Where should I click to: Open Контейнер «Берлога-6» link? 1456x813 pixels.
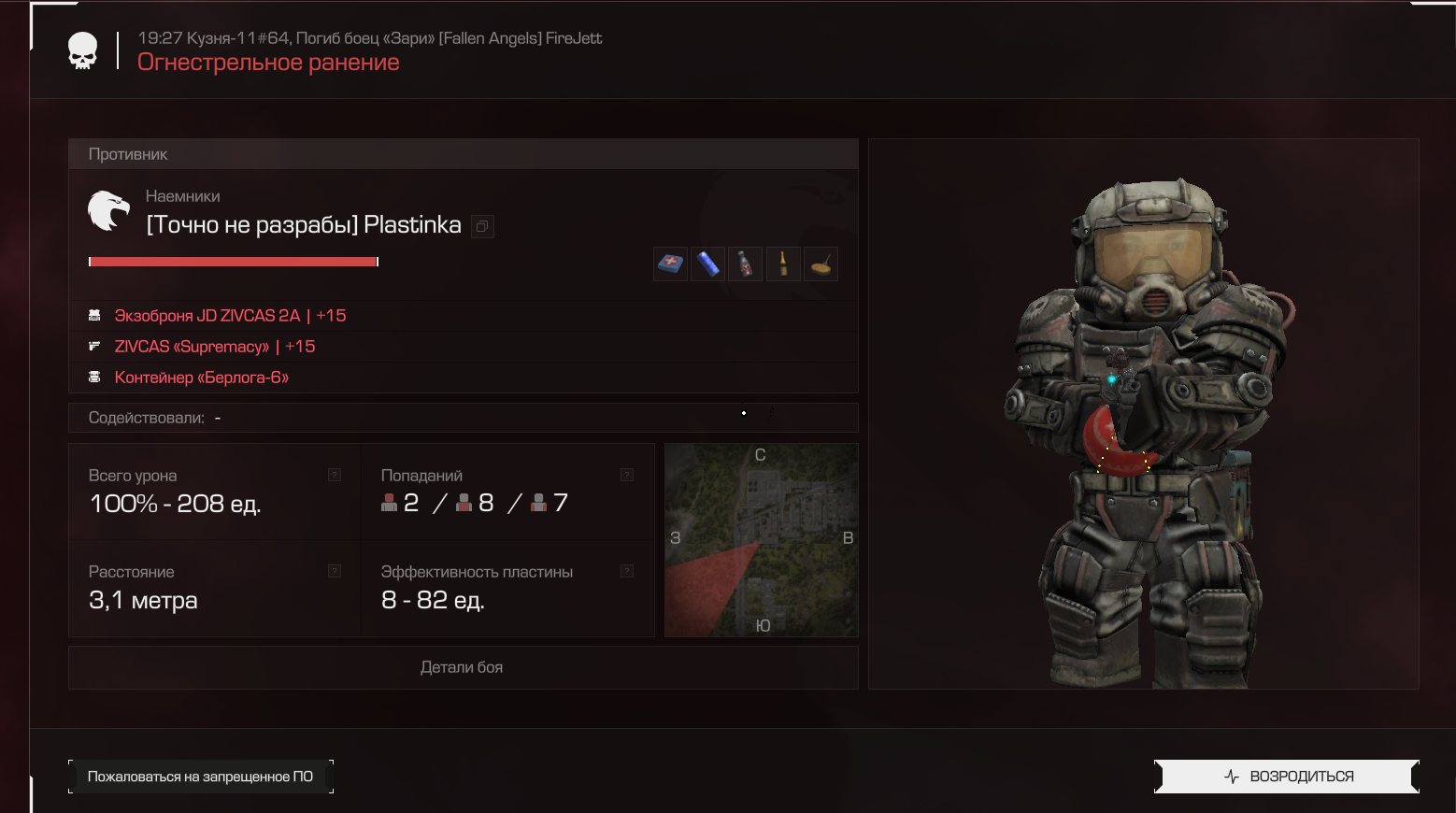pyautogui.click(x=202, y=378)
